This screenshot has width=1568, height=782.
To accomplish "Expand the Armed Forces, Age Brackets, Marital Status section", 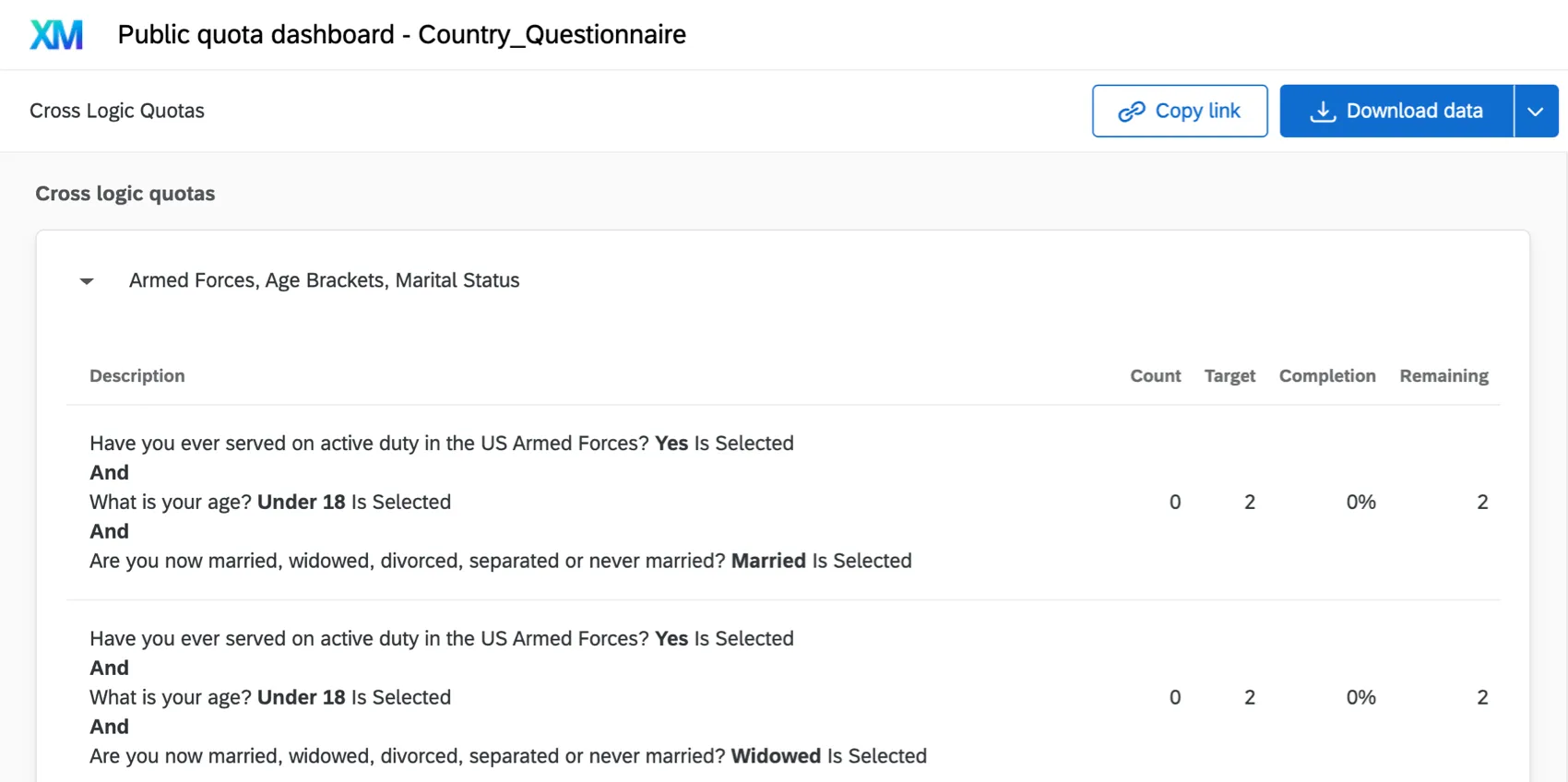I will (323, 280).
